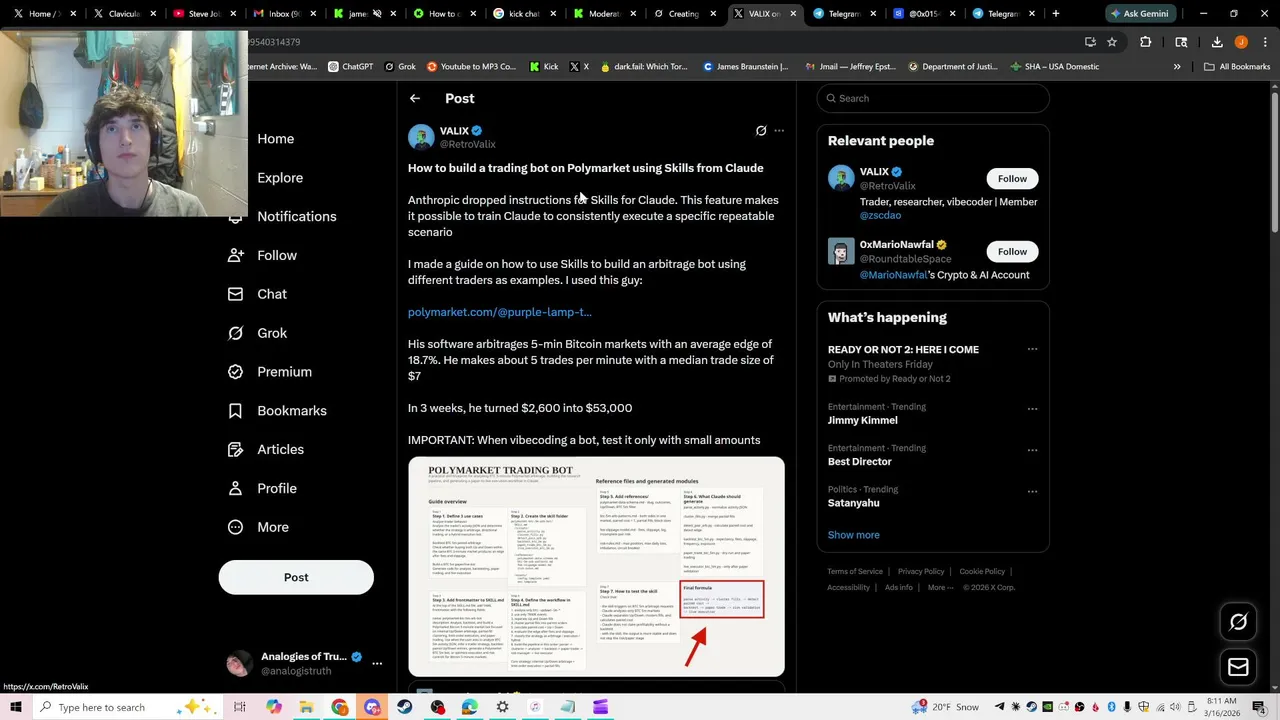Follow VALIX in Relevant people
This screenshot has height=720, width=1280.
click(x=1012, y=179)
